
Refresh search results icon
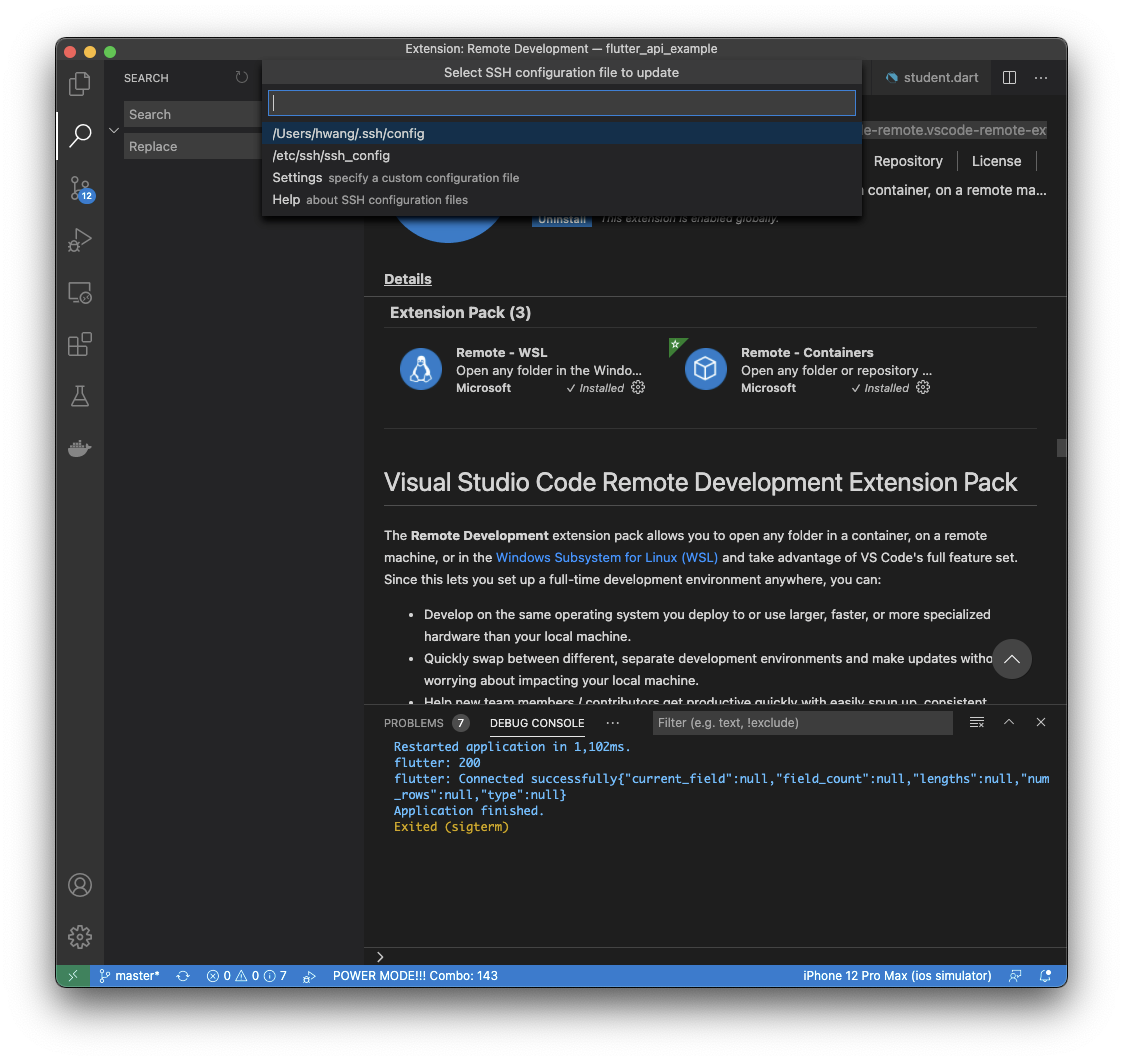pos(242,77)
